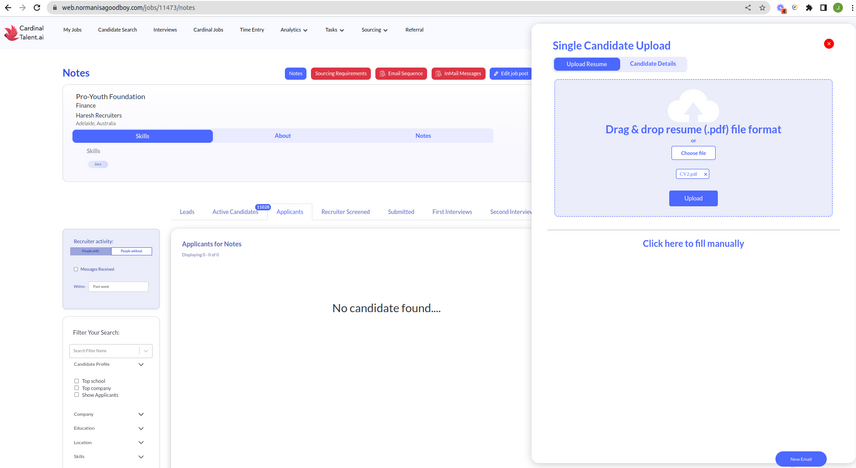The width and height of the screenshot is (856, 468).
Task: Open the Recruiter Screened tab
Action: pos(345,212)
